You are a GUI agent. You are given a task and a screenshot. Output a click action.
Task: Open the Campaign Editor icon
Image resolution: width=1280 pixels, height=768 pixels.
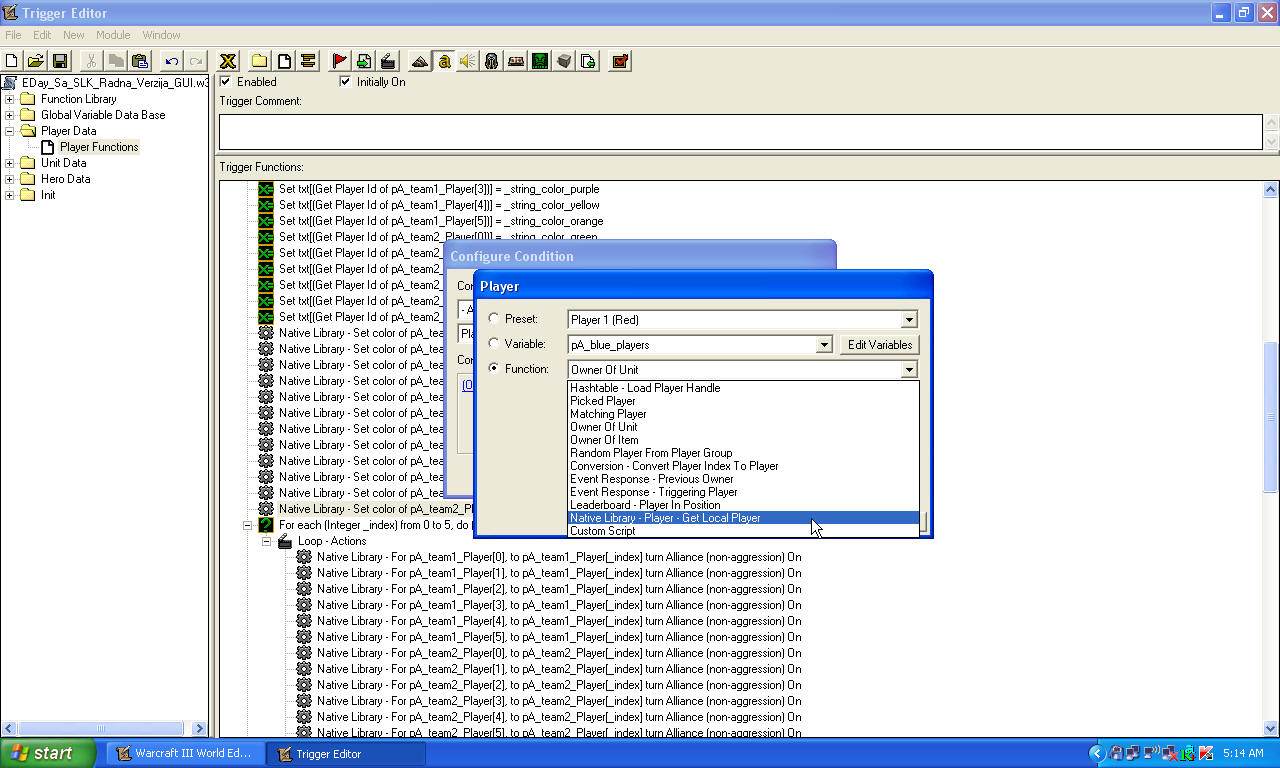(516, 61)
